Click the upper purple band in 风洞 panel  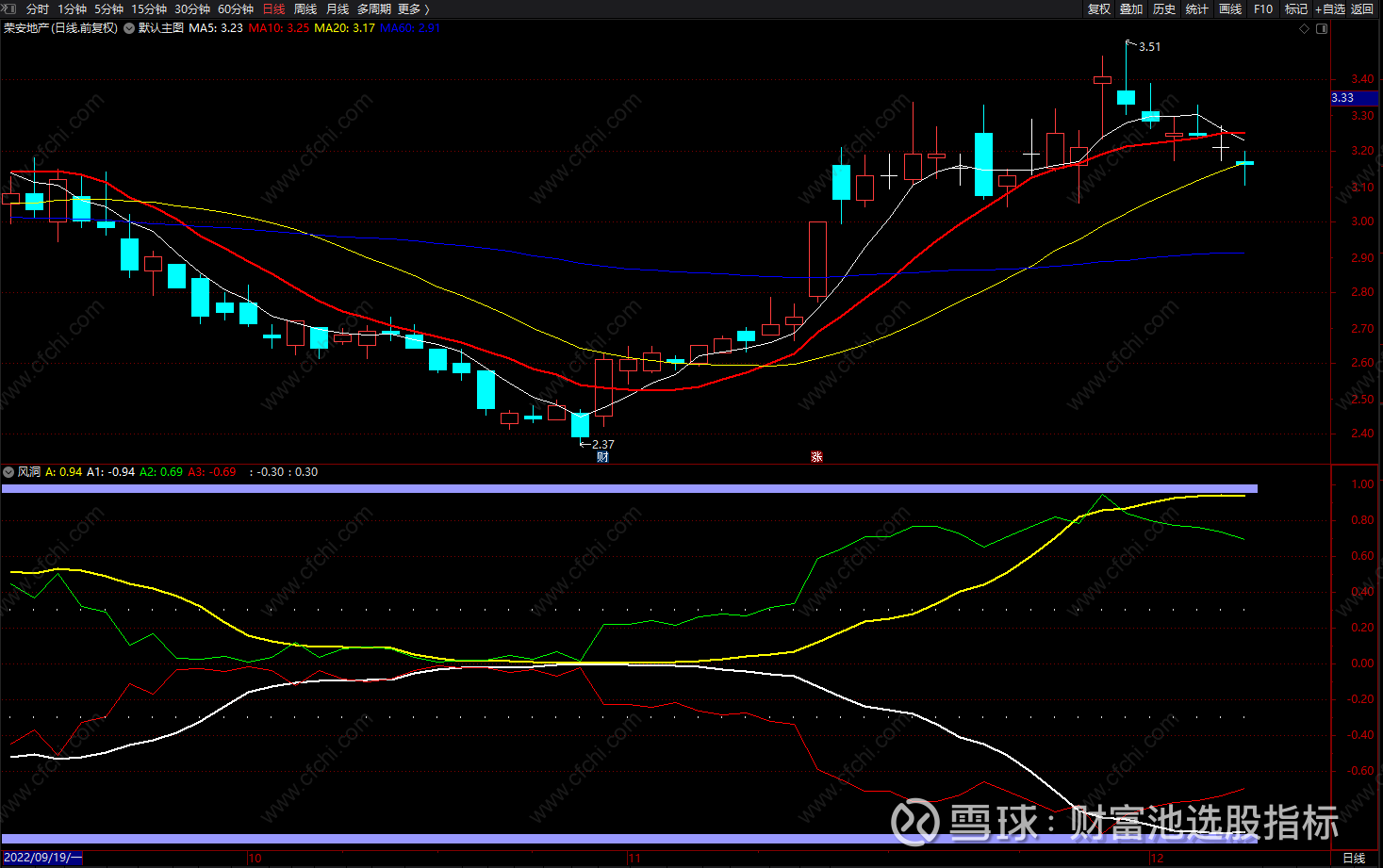(630, 488)
